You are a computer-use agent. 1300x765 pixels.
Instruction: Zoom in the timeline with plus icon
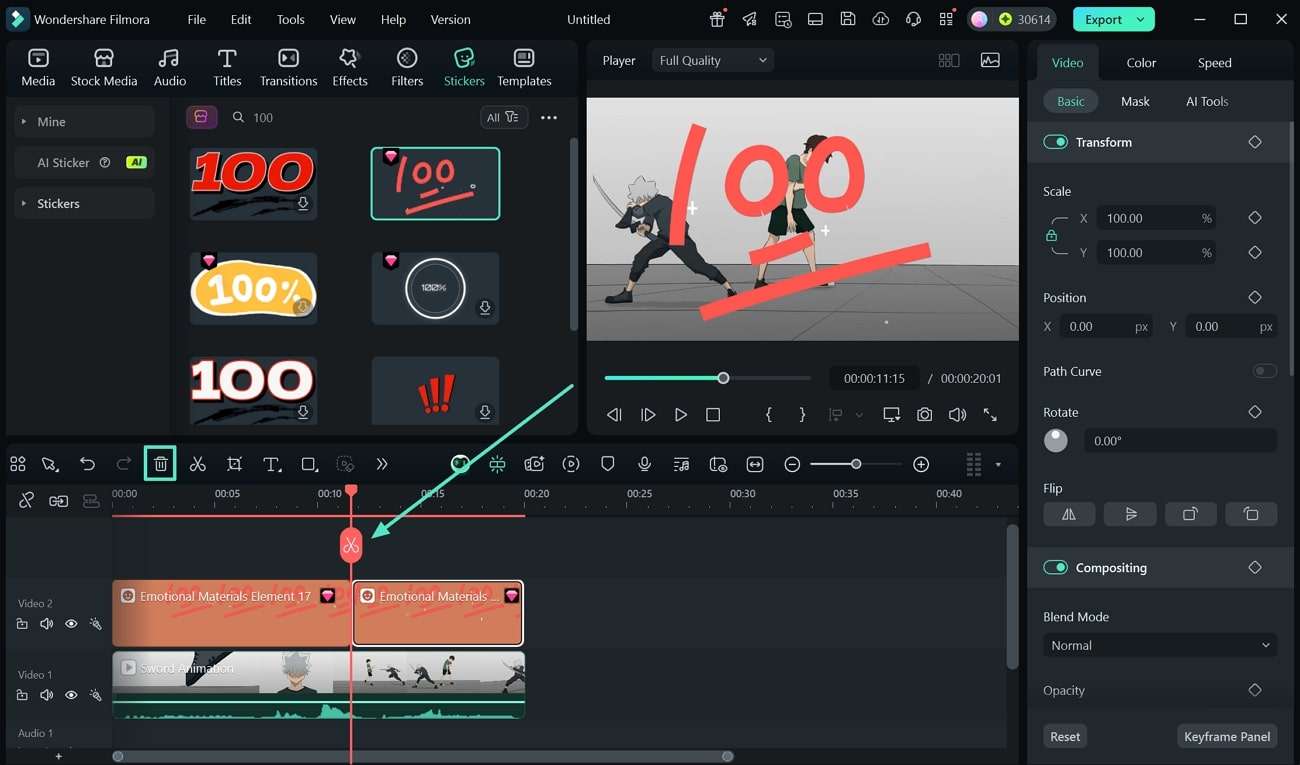[921, 464]
